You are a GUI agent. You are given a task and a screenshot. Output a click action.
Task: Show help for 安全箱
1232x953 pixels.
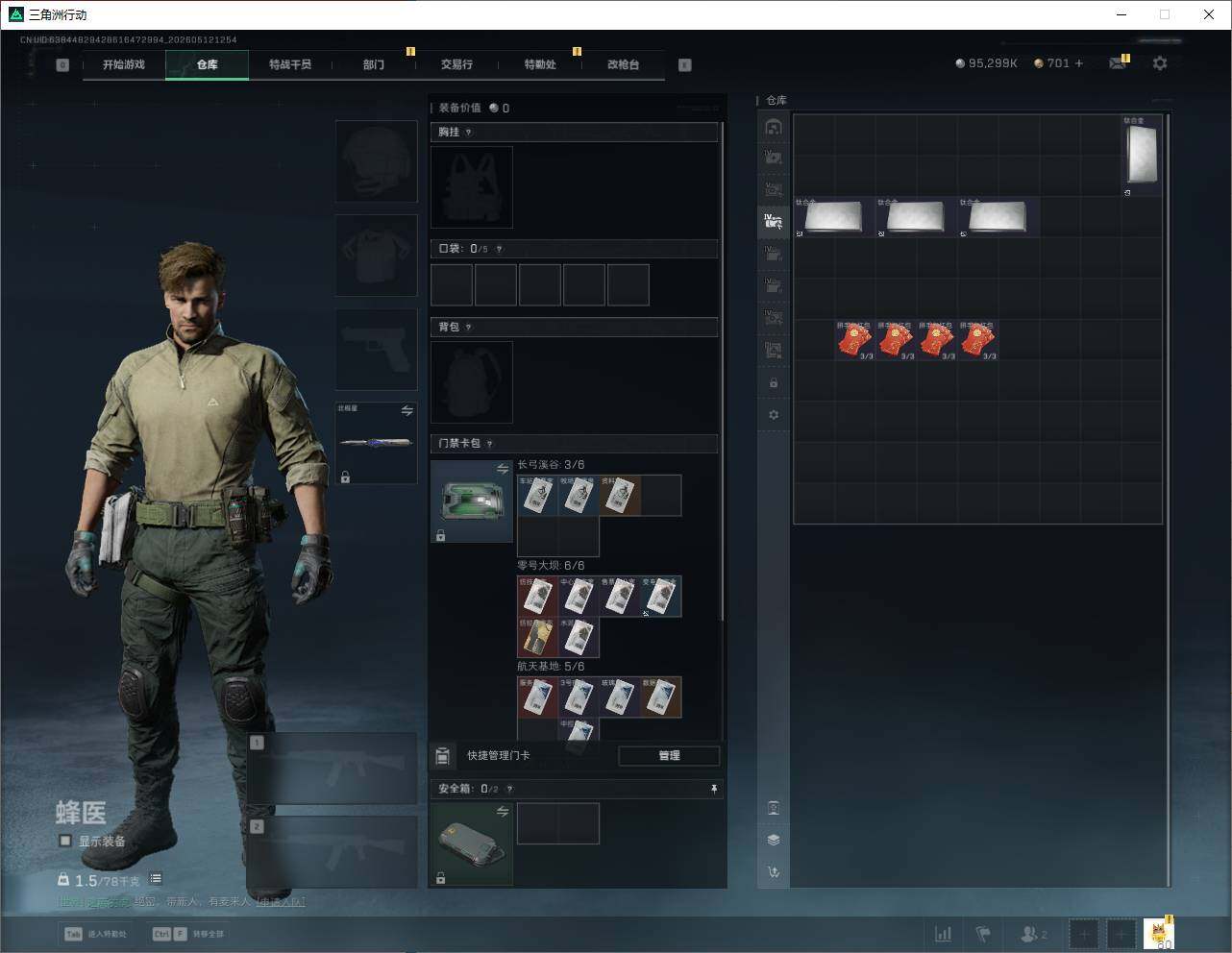[x=509, y=790]
